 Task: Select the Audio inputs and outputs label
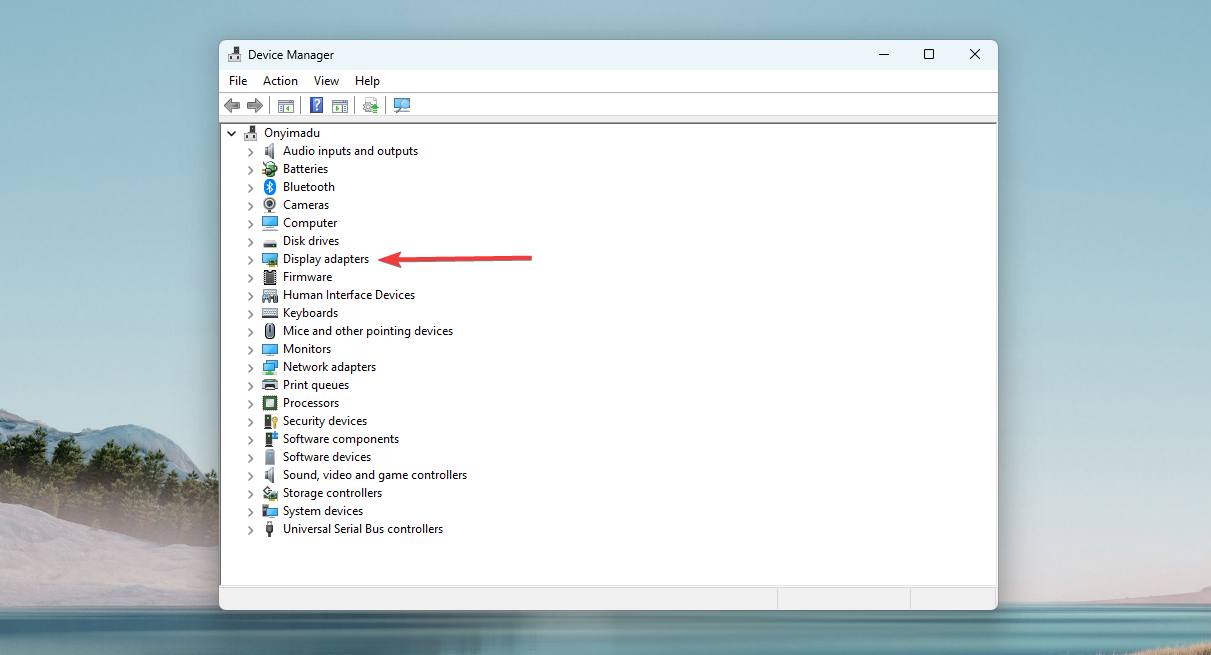click(x=350, y=151)
